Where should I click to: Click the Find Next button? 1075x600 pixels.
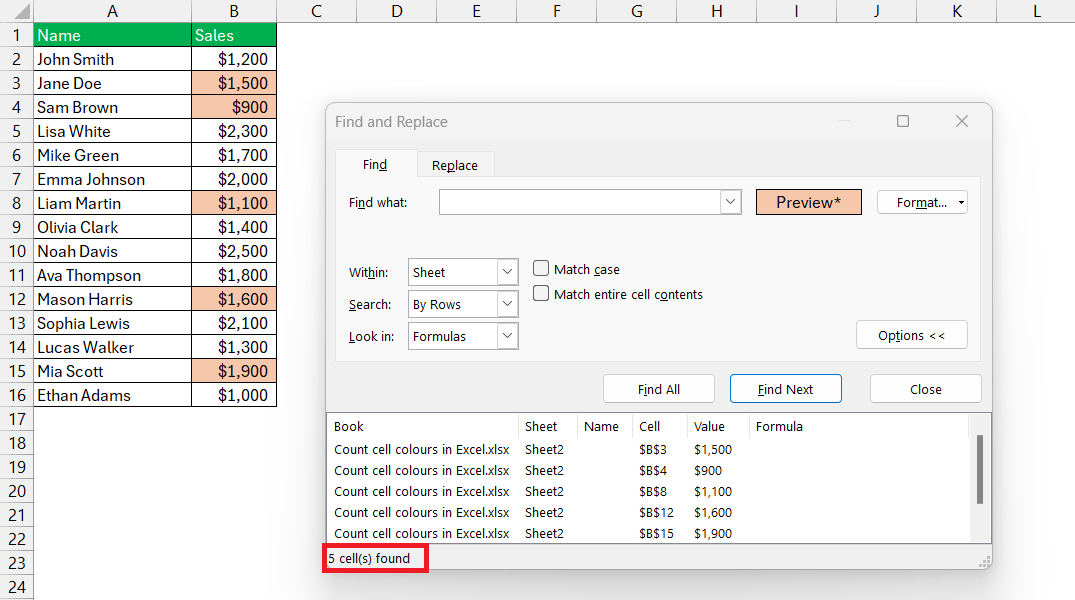[x=786, y=389]
